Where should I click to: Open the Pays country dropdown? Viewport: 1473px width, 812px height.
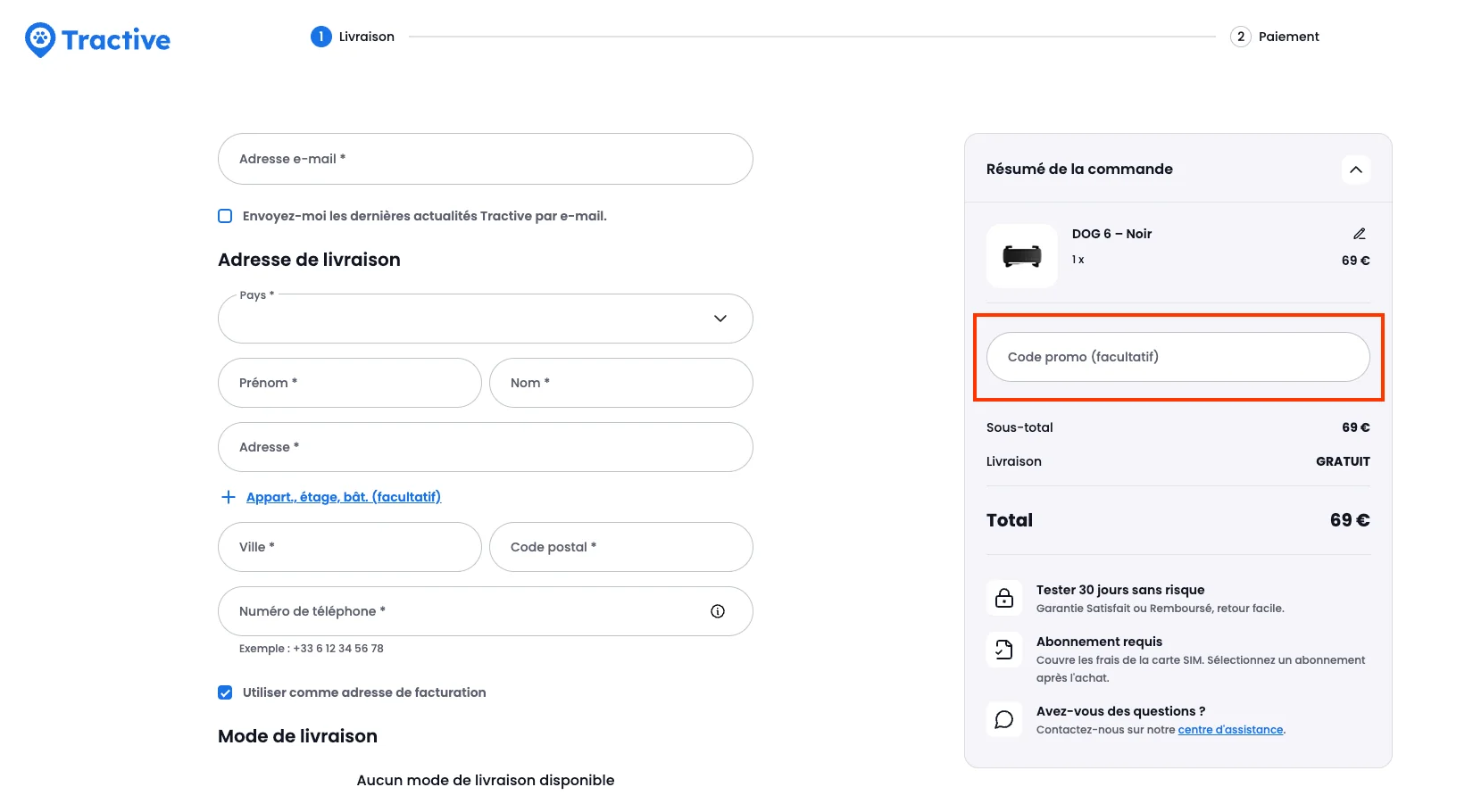tap(486, 319)
